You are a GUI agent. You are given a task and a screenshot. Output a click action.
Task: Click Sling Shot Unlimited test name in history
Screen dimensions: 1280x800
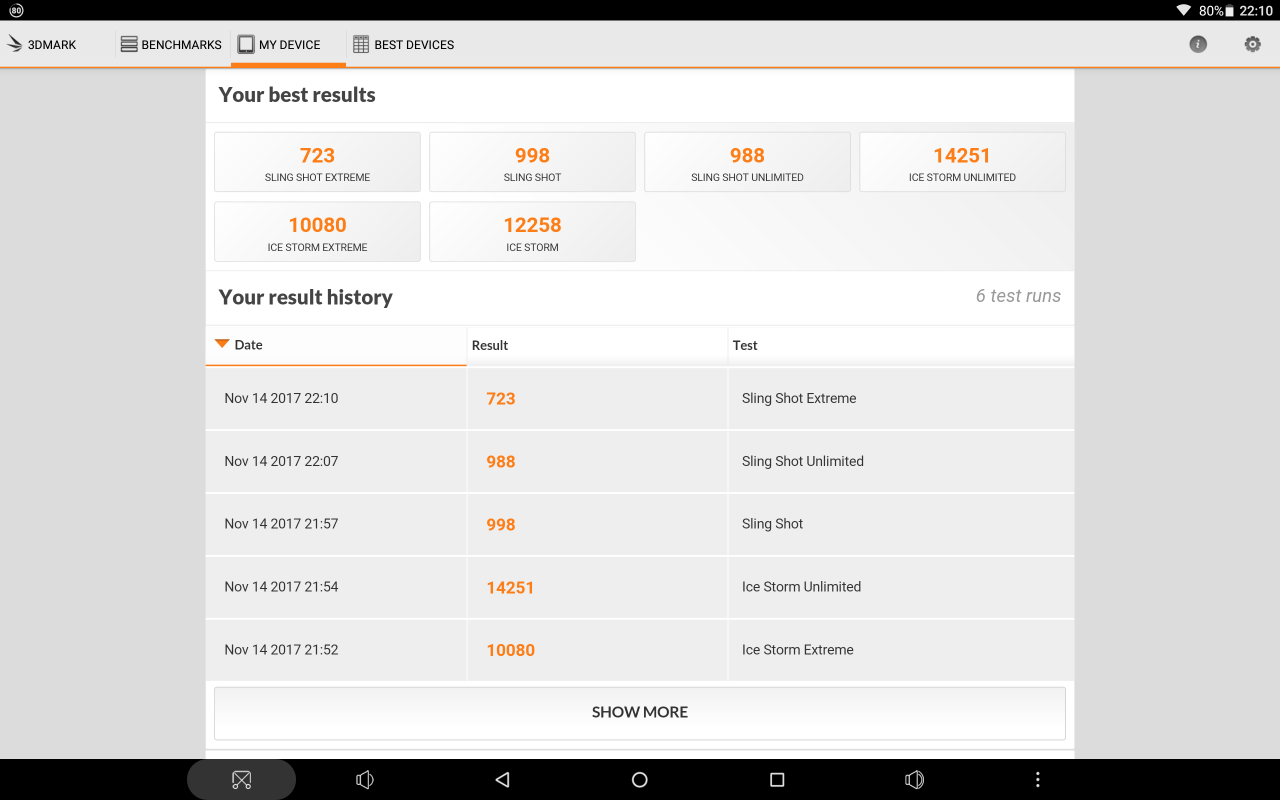[803, 461]
